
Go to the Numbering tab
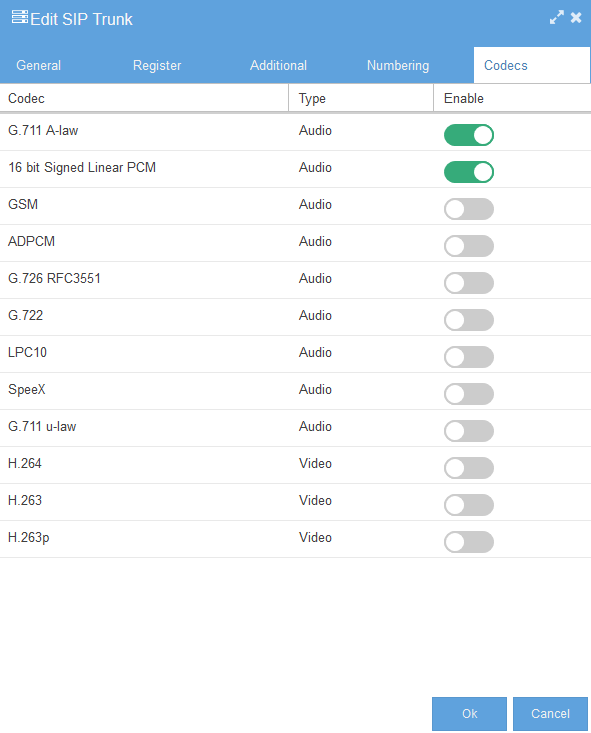(x=398, y=65)
